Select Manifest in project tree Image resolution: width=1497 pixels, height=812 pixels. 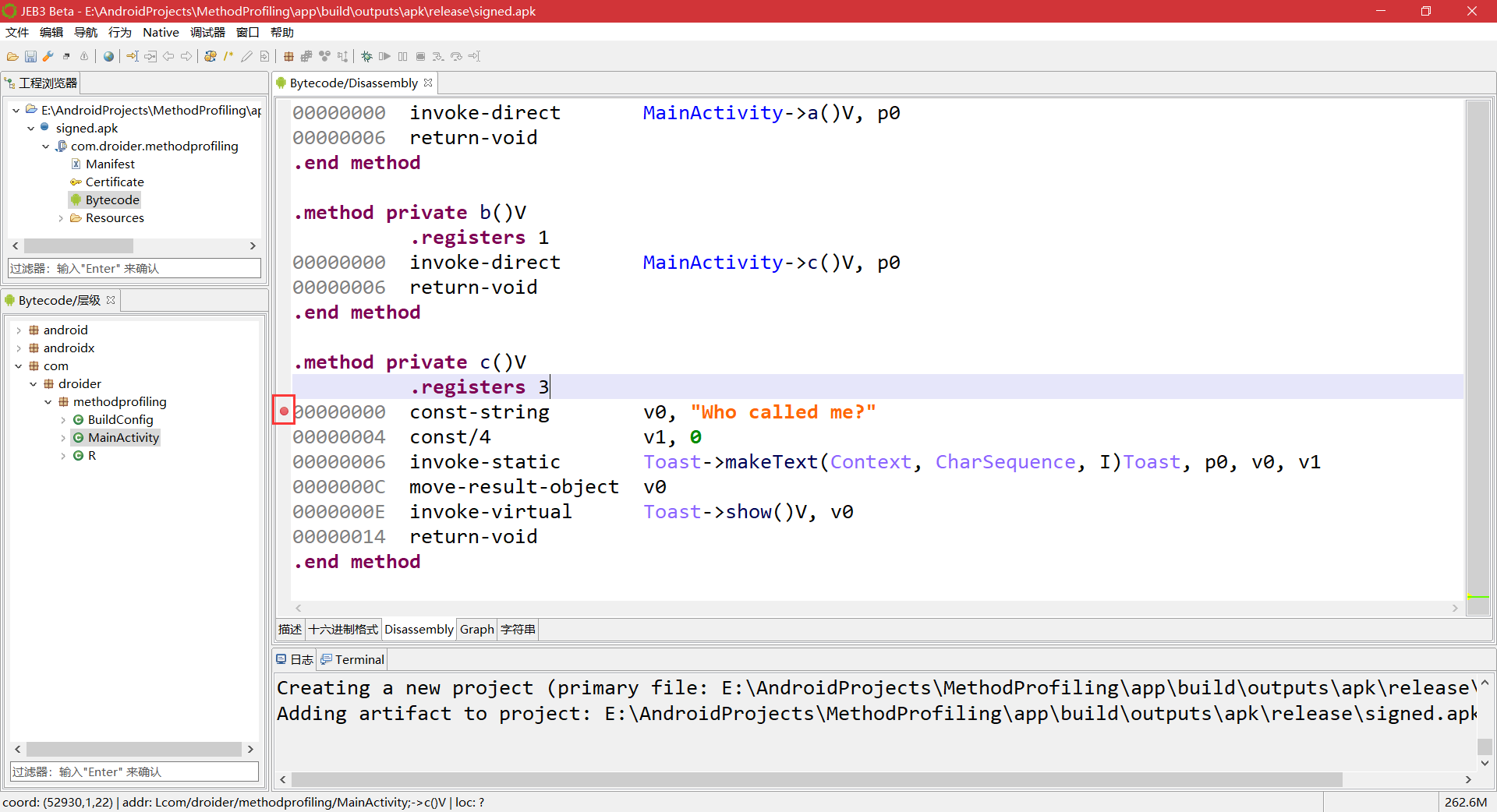[110, 164]
